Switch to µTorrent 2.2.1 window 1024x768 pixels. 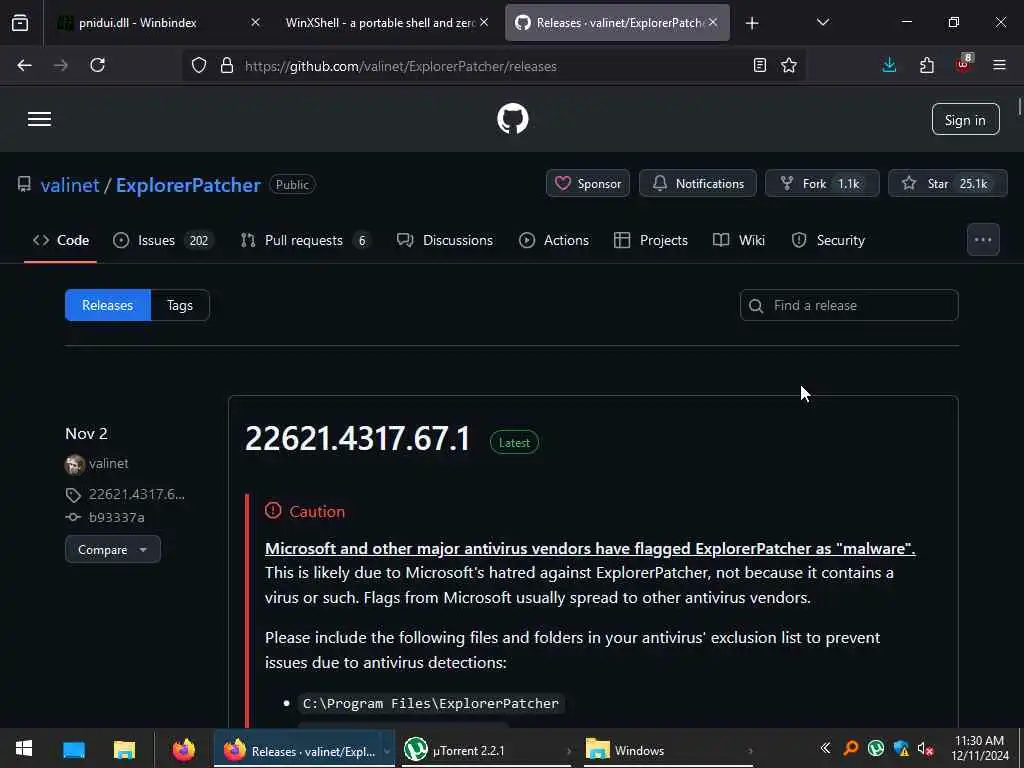point(487,750)
